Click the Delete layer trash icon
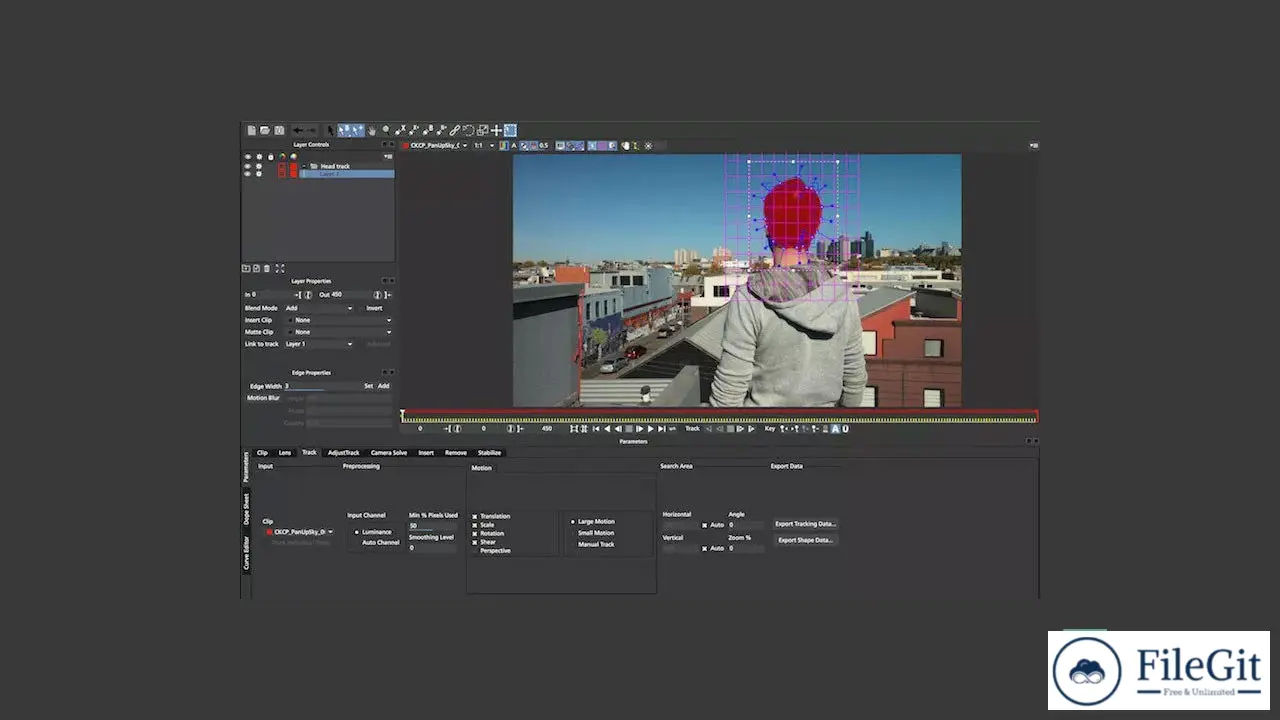Viewport: 1280px width, 720px height. tap(267, 268)
